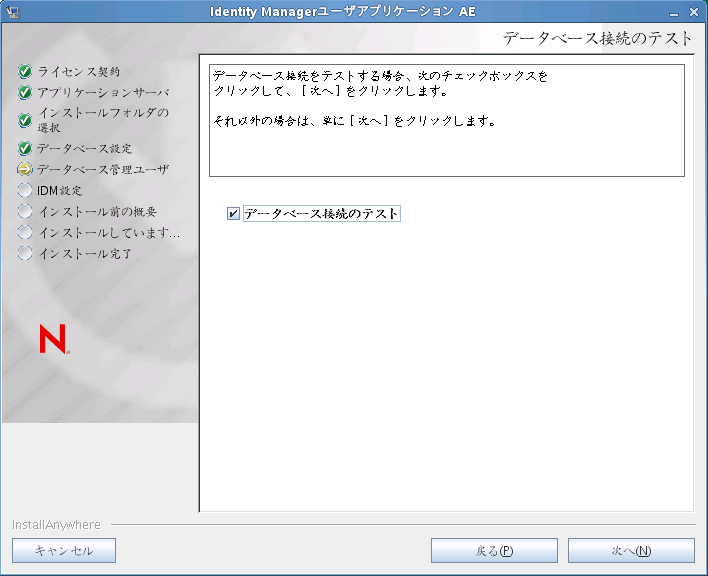Click empty circle icon beside IDM設定
Screen dimensions: 708x576
pos(25,190)
